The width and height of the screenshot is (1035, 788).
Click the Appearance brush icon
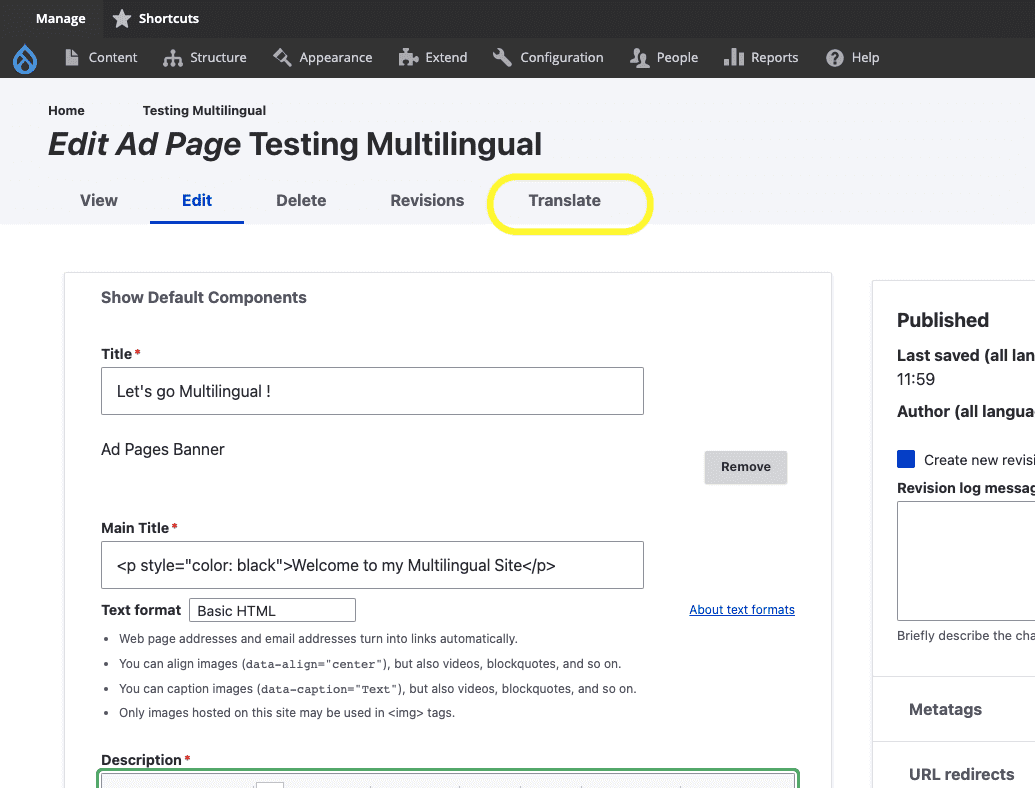tap(282, 58)
